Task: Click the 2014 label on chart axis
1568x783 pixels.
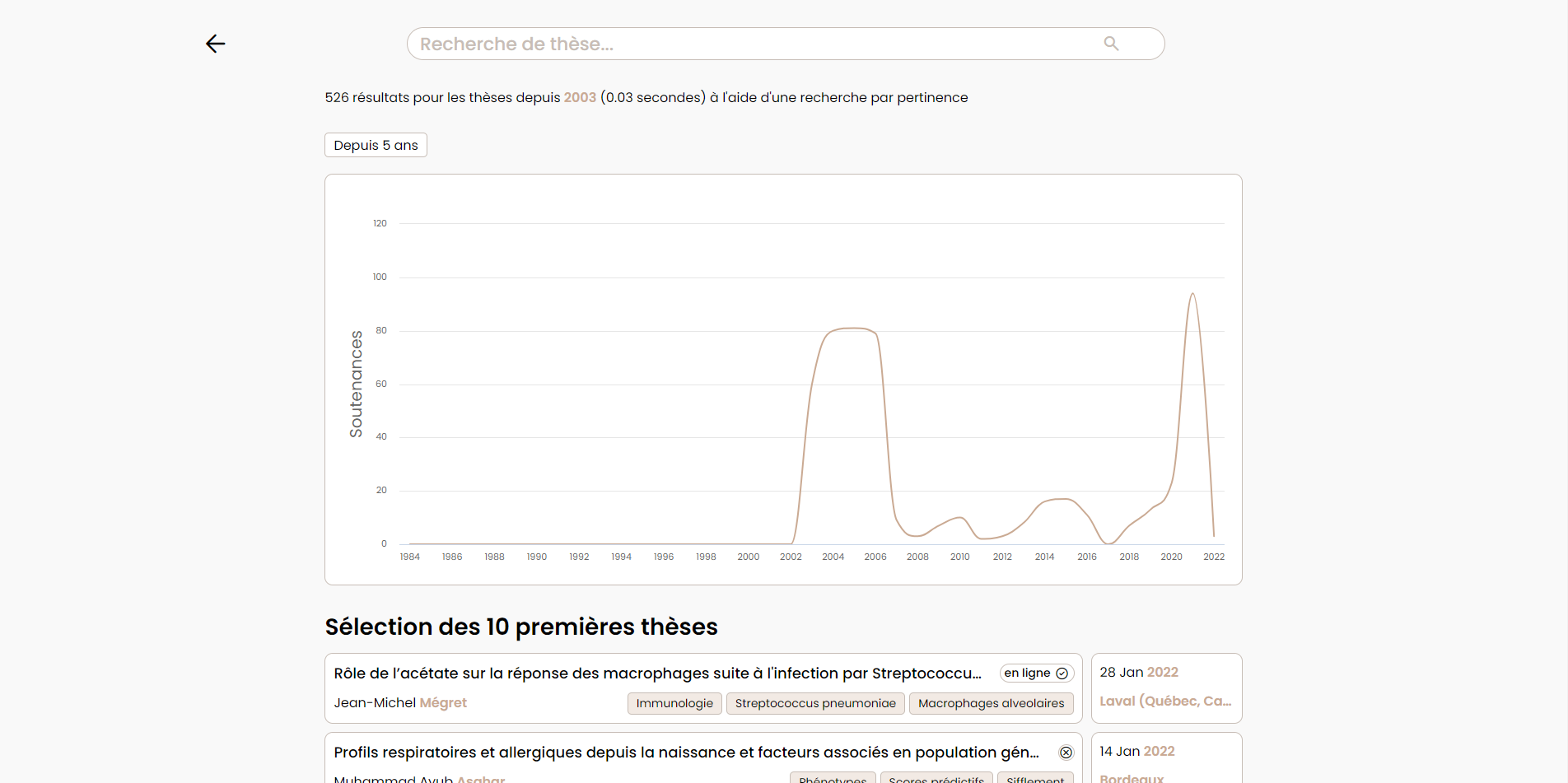Action: click(x=1044, y=557)
